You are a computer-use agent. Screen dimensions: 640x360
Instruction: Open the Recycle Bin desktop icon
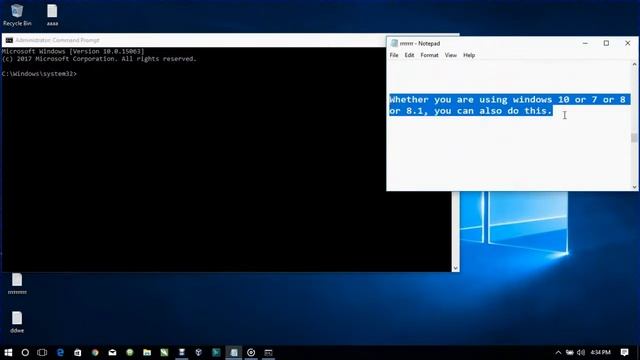(x=17, y=15)
